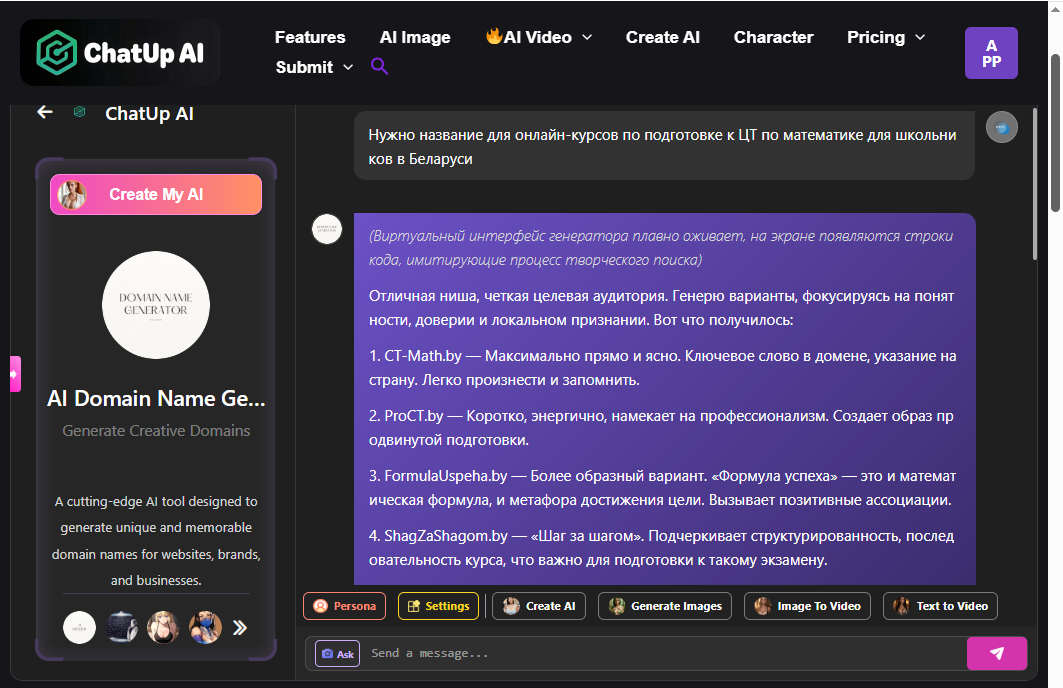Viewport: 1063px width, 688px height.
Task: Click the user message about онлайн-курсов
Action: 662,146
